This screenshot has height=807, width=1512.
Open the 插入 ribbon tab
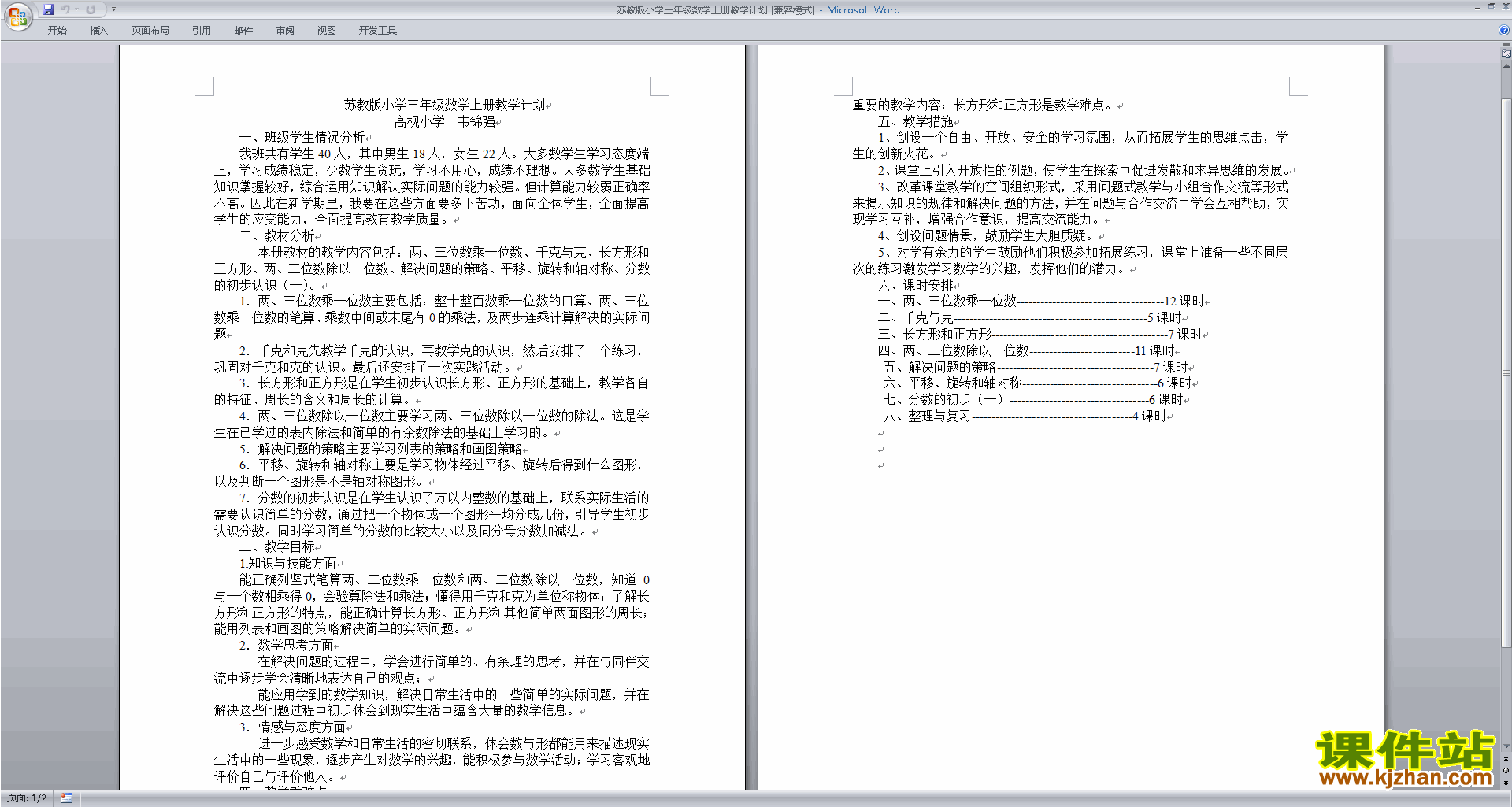[x=98, y=31]
